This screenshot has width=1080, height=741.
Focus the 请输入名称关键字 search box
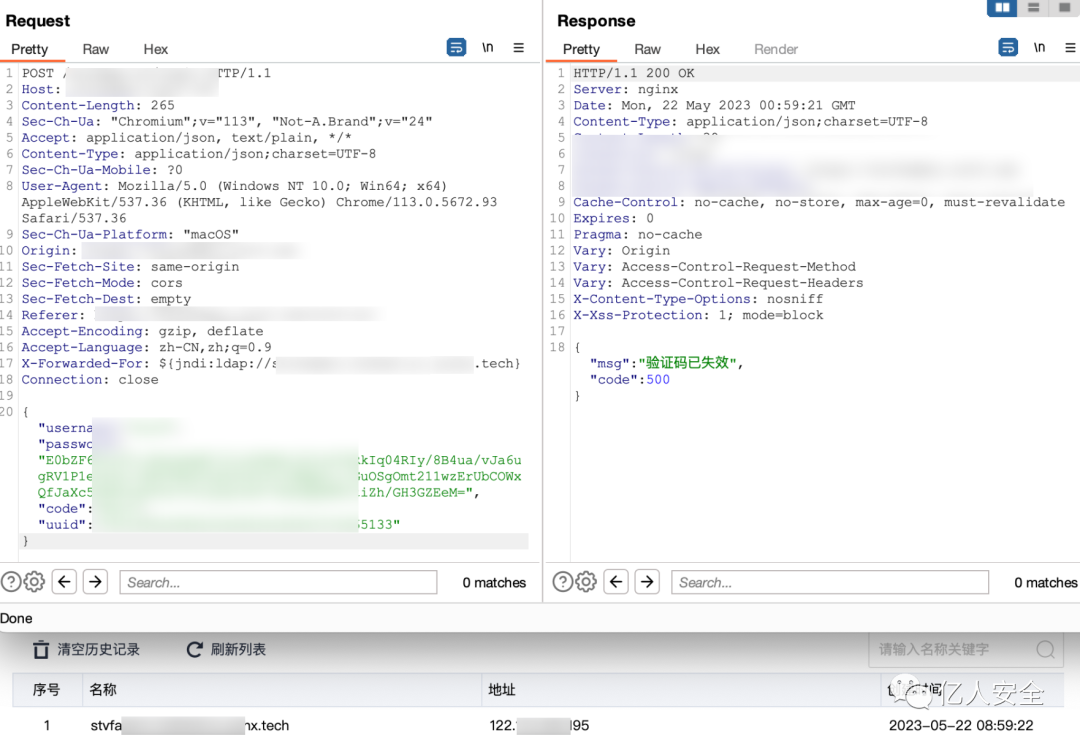coord(965,649)
